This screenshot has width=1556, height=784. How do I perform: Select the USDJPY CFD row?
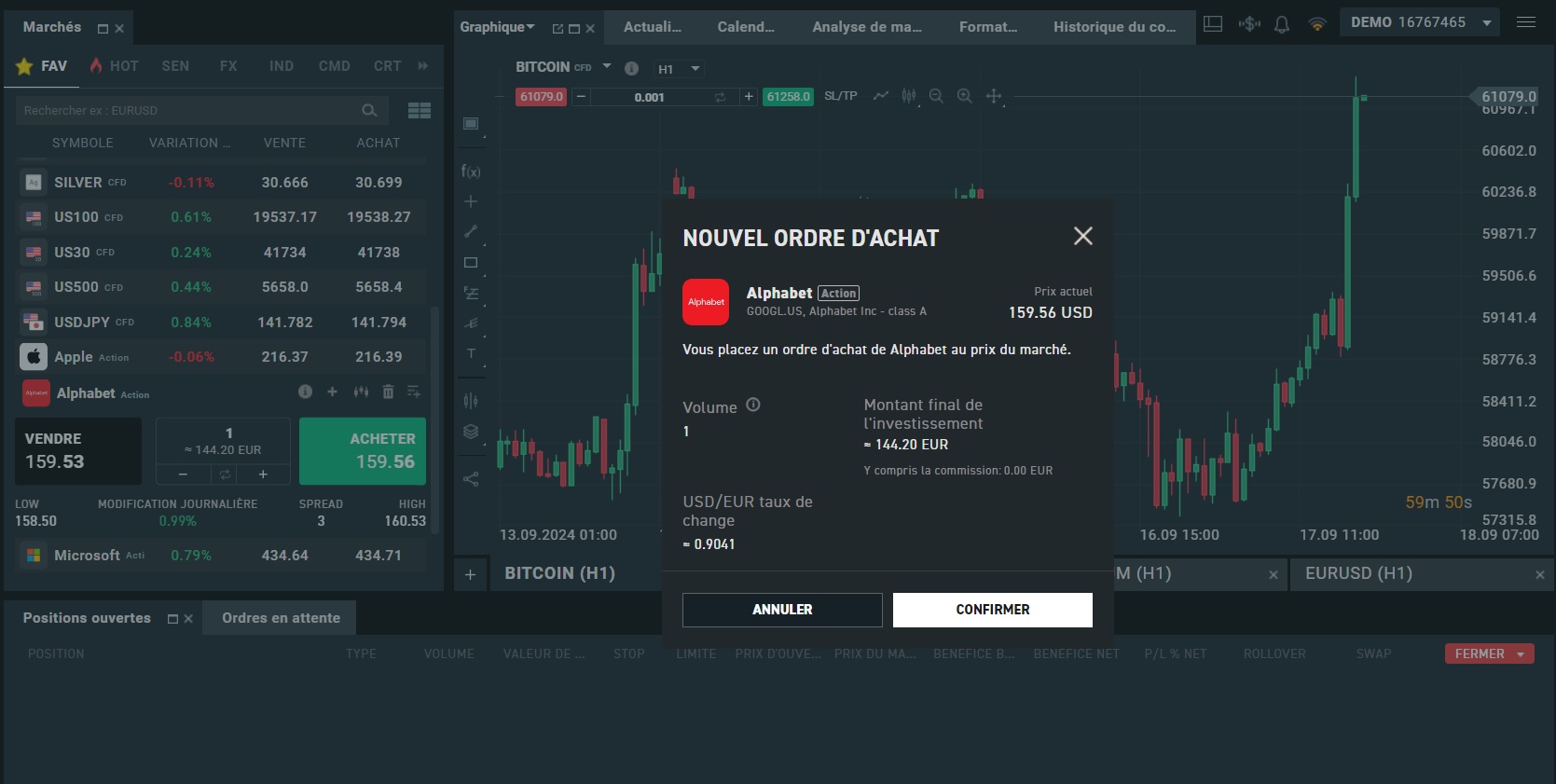coord(222,323)
